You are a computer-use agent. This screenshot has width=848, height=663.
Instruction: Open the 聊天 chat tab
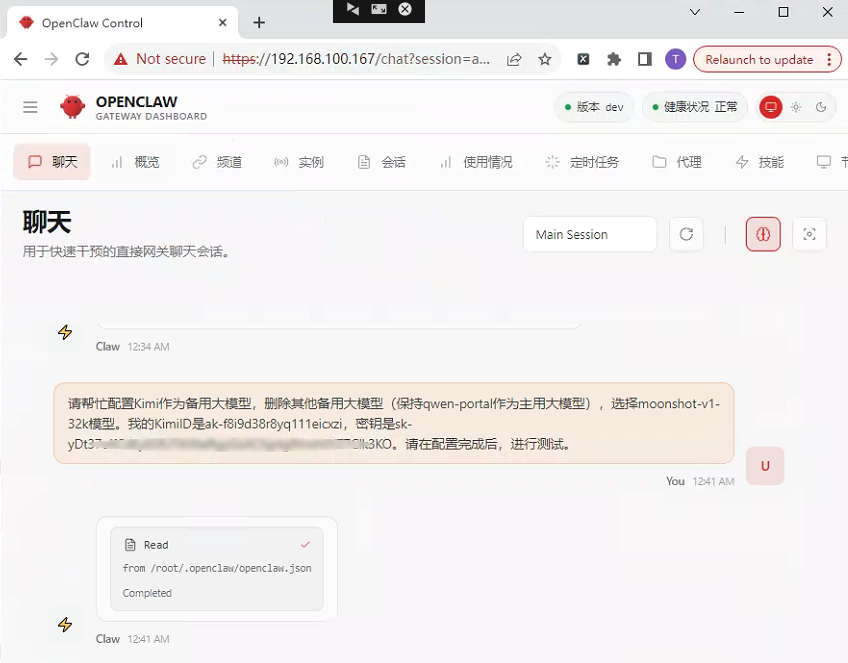coord(52,162)
